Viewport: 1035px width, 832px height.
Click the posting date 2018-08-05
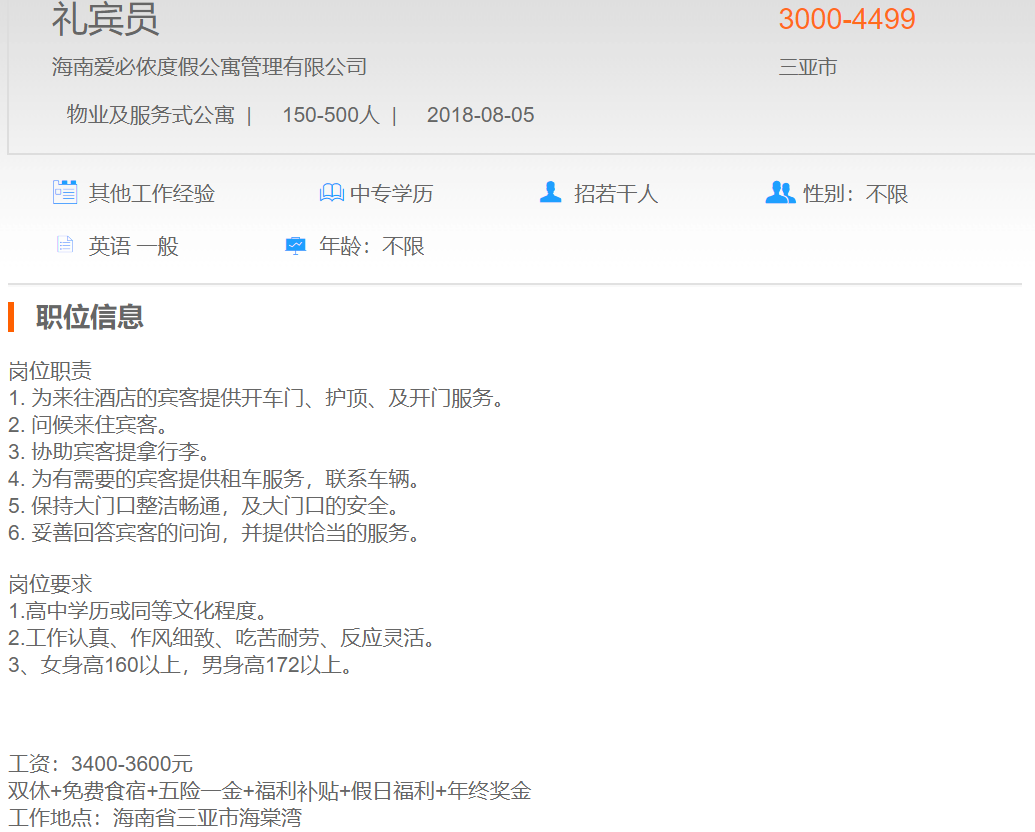point(480,115)
